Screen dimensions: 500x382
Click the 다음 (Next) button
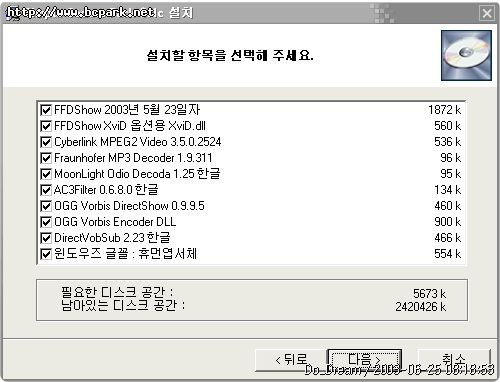coord(364,360)
